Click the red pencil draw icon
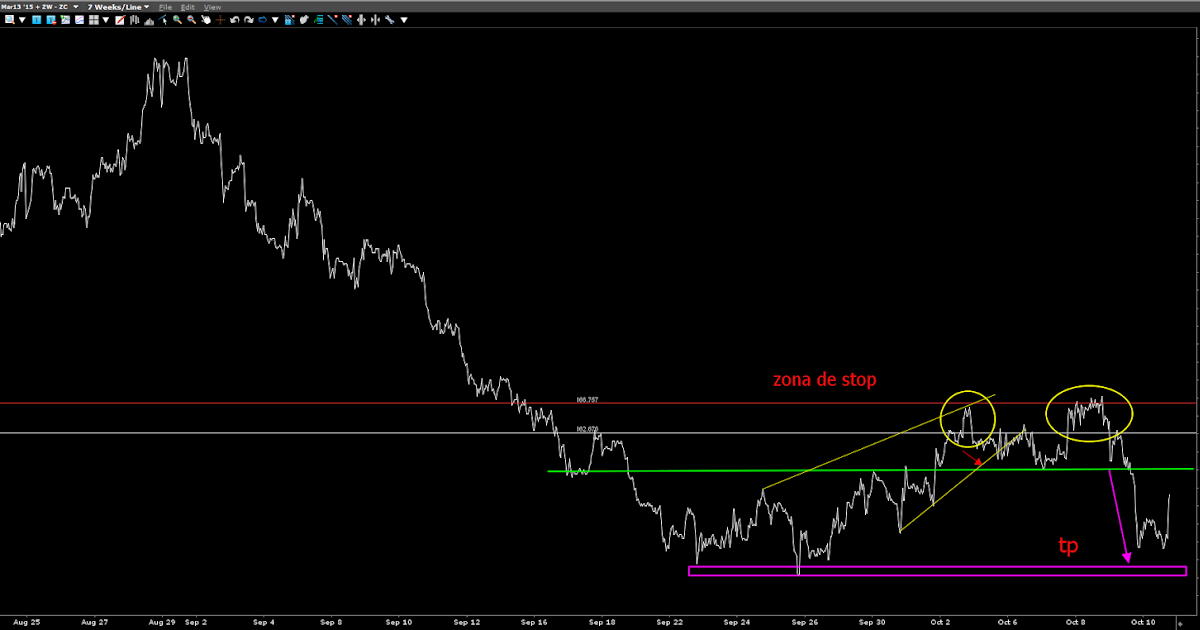 (x=120, y=19)
